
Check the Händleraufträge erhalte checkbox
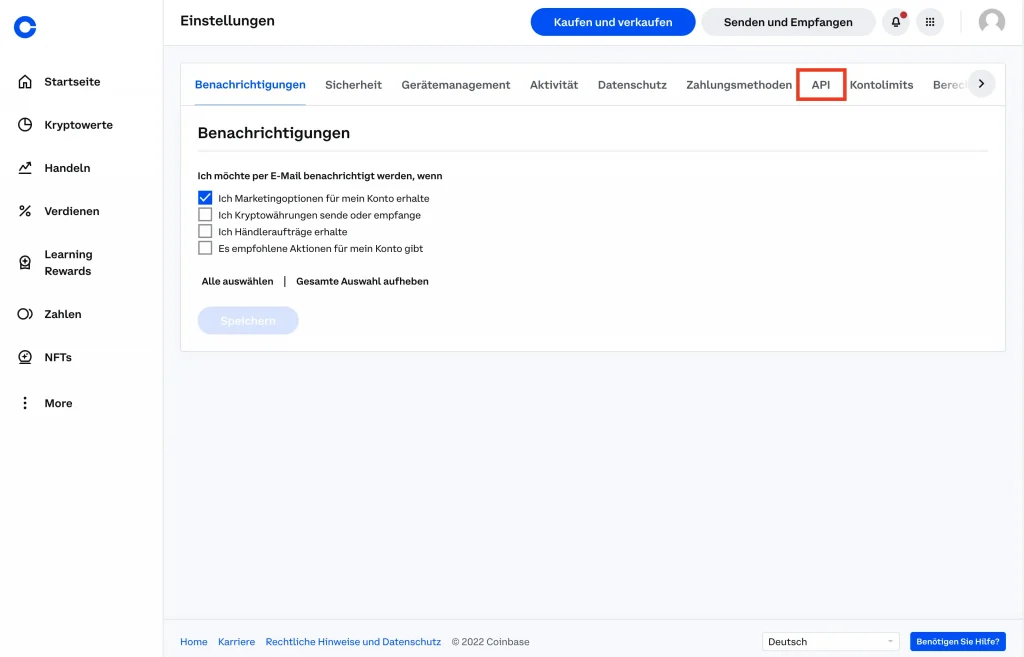[205, 231]
